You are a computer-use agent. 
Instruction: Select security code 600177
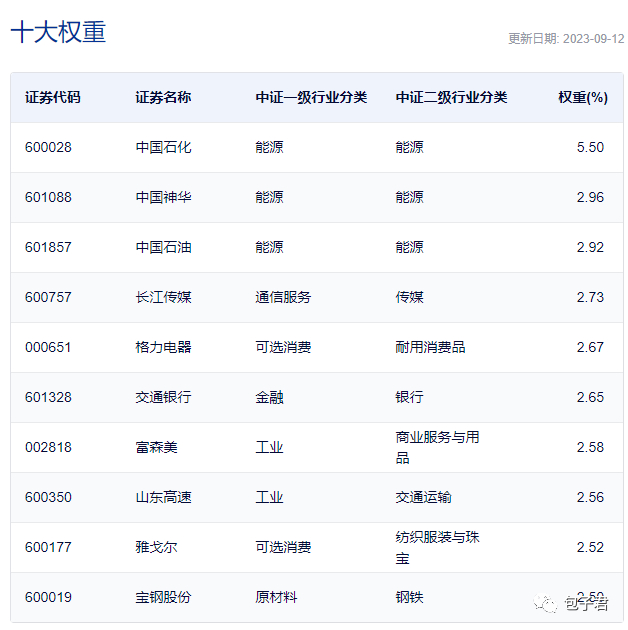pos(48,547)
